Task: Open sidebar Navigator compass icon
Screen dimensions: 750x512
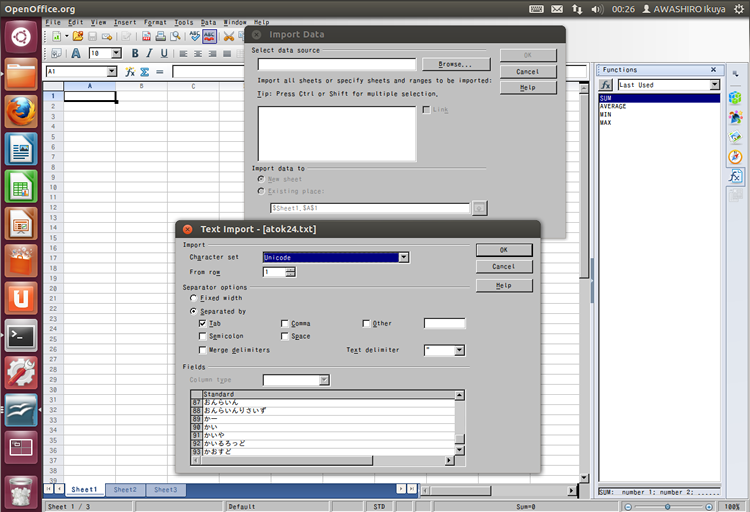Action: 735,156
